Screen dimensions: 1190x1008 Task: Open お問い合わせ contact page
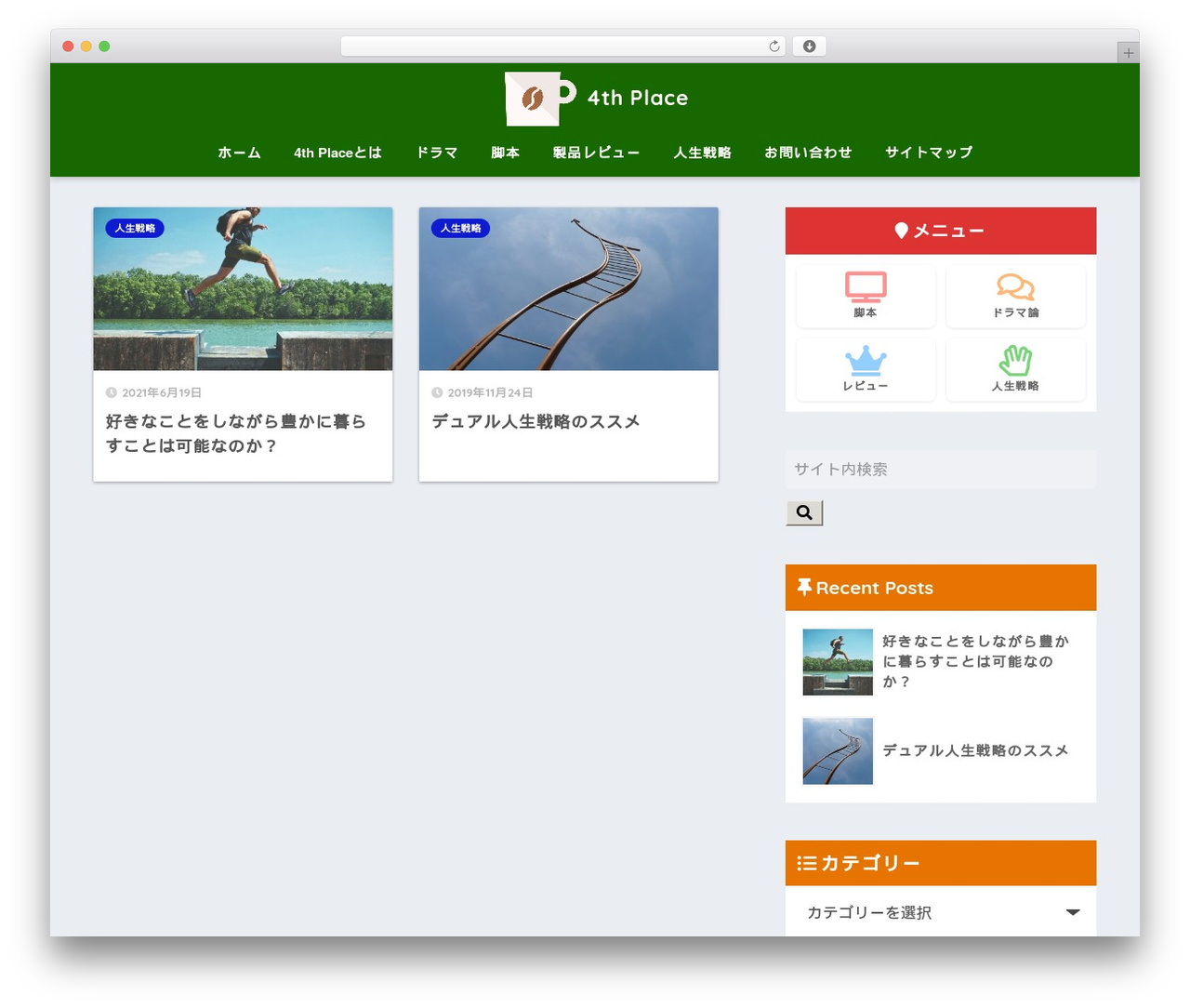coord(808,153)
